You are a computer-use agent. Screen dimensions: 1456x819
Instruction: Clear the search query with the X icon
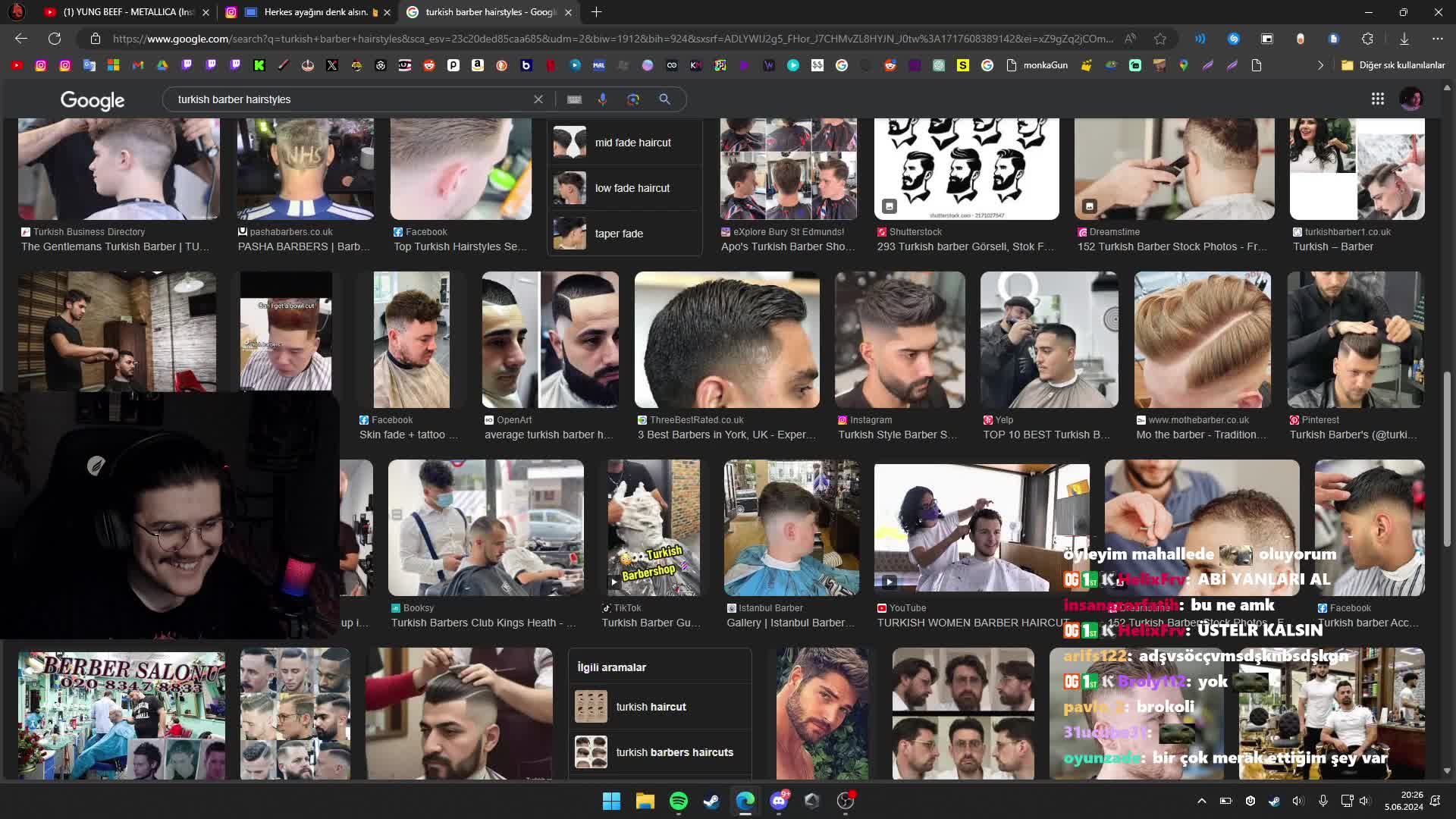click(538, 99)
